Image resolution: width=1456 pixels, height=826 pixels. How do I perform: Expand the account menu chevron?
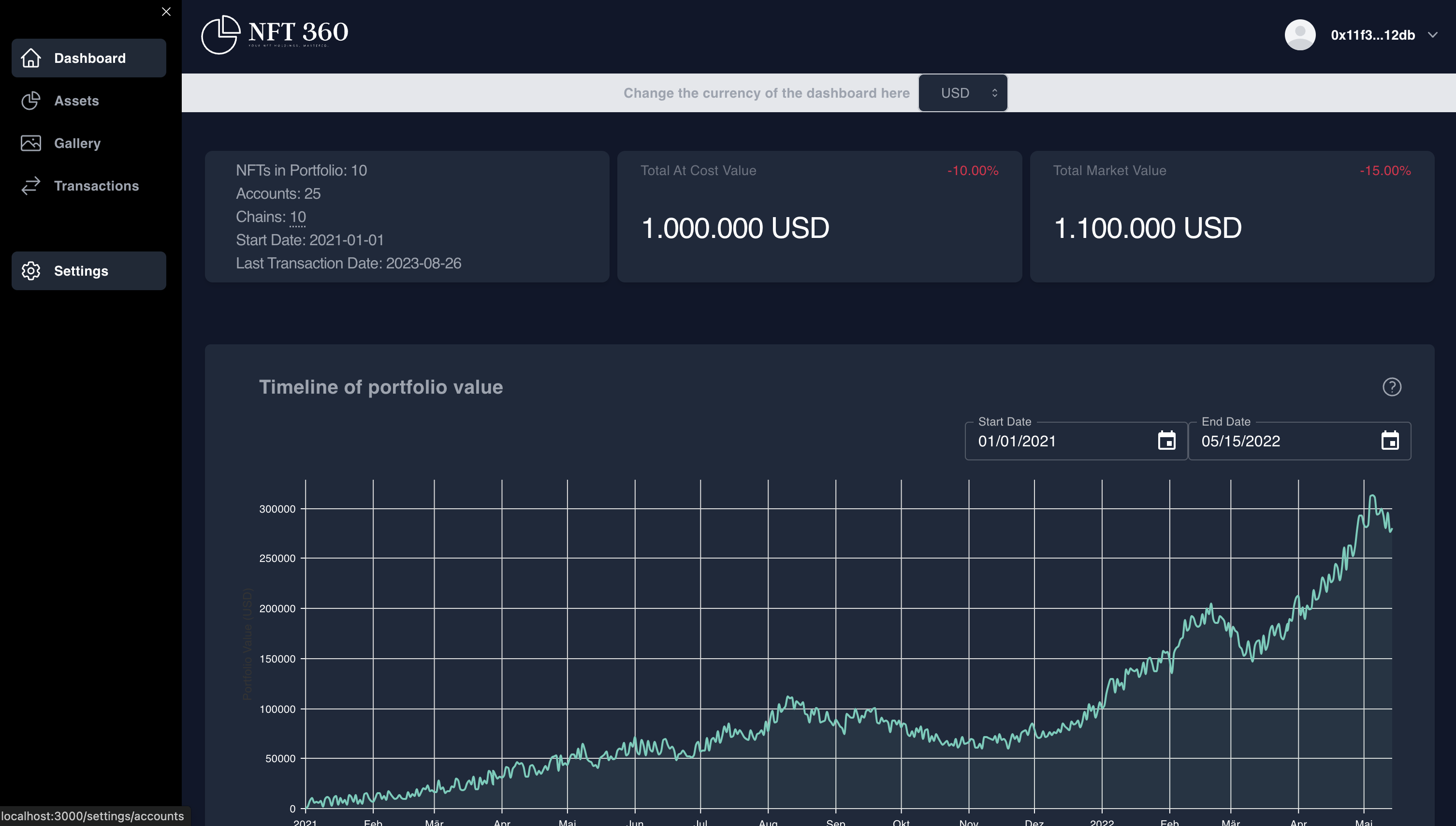click(x=1432, y=35)
